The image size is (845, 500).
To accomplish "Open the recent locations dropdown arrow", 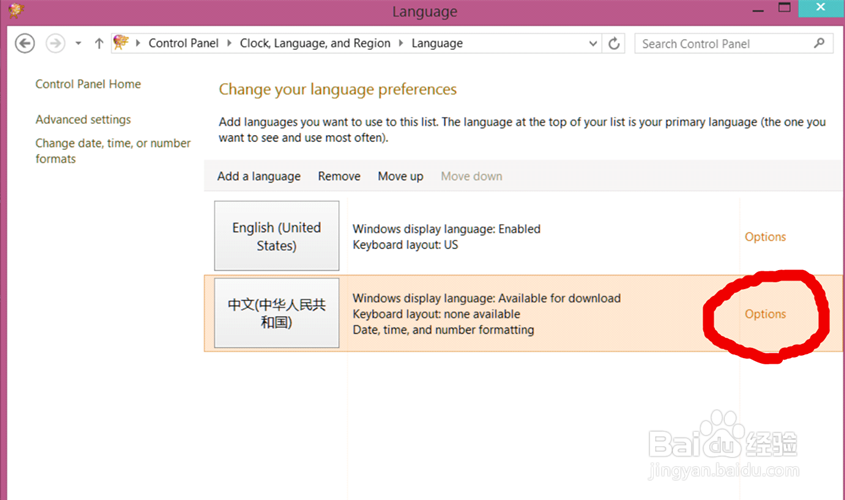I will pos(78,43).
